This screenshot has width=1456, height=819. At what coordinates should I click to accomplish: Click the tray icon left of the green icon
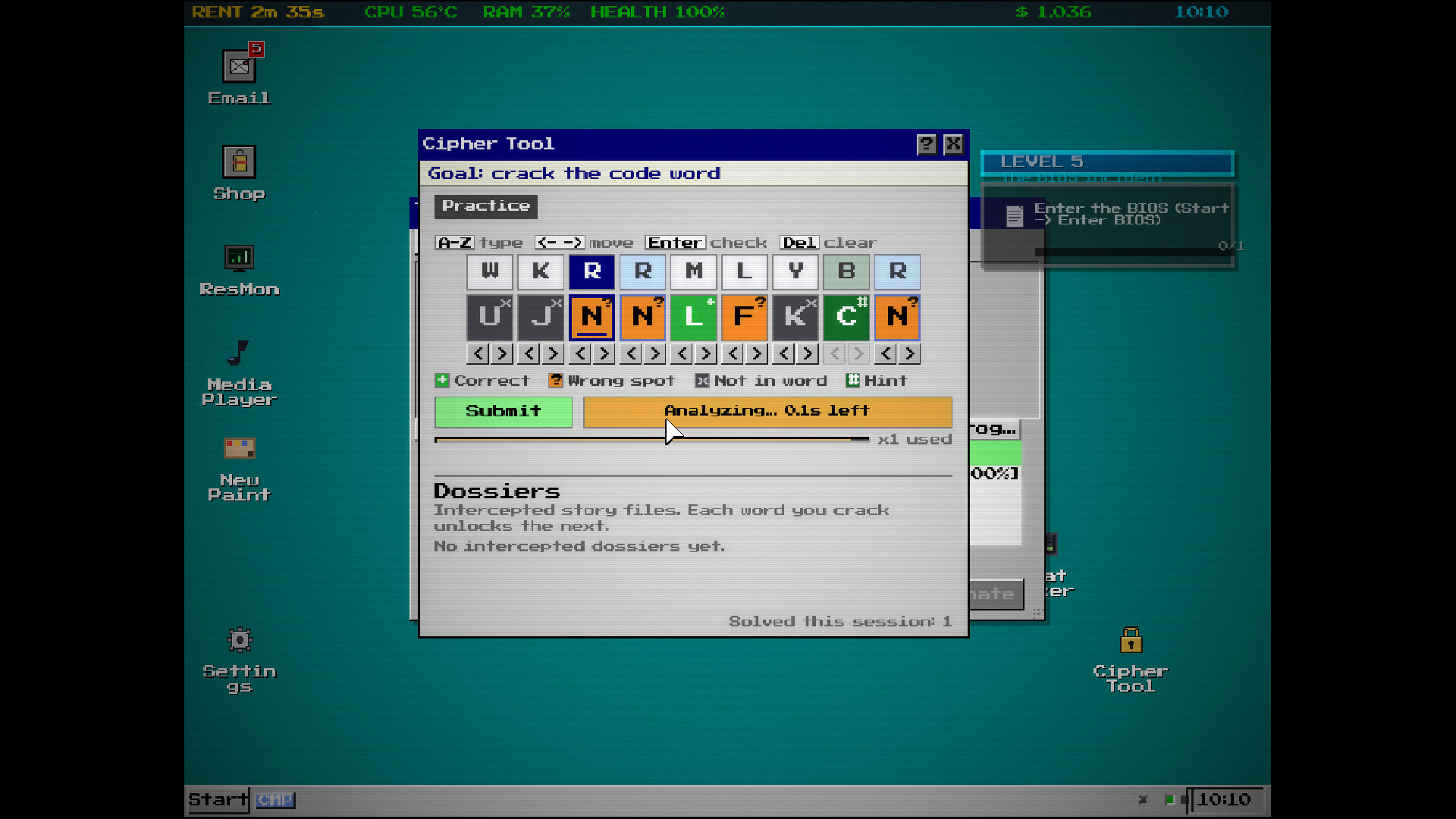[1144, 799]
